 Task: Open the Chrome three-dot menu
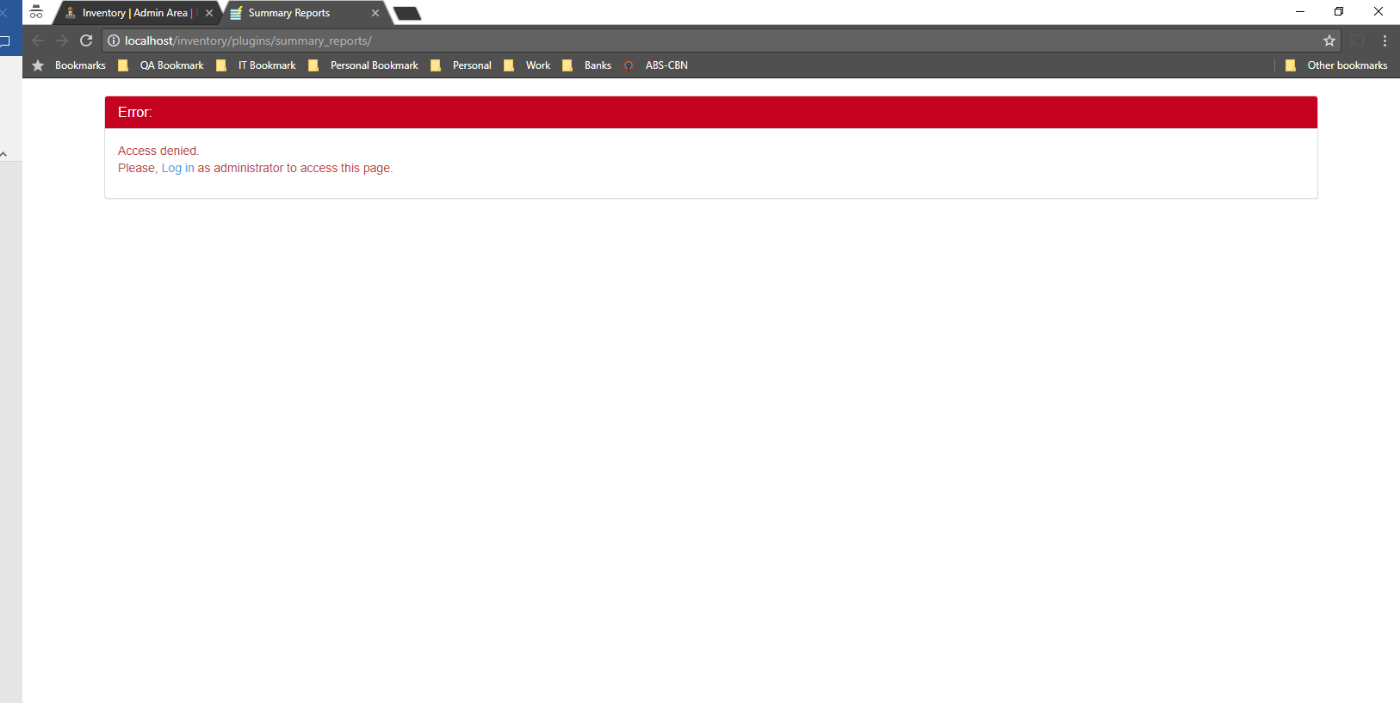click(x=1385, y=41)
